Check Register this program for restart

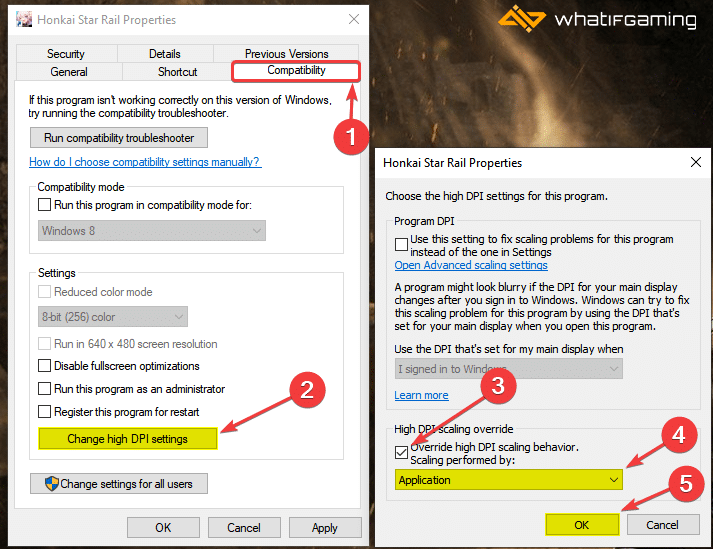coord(44,411)
